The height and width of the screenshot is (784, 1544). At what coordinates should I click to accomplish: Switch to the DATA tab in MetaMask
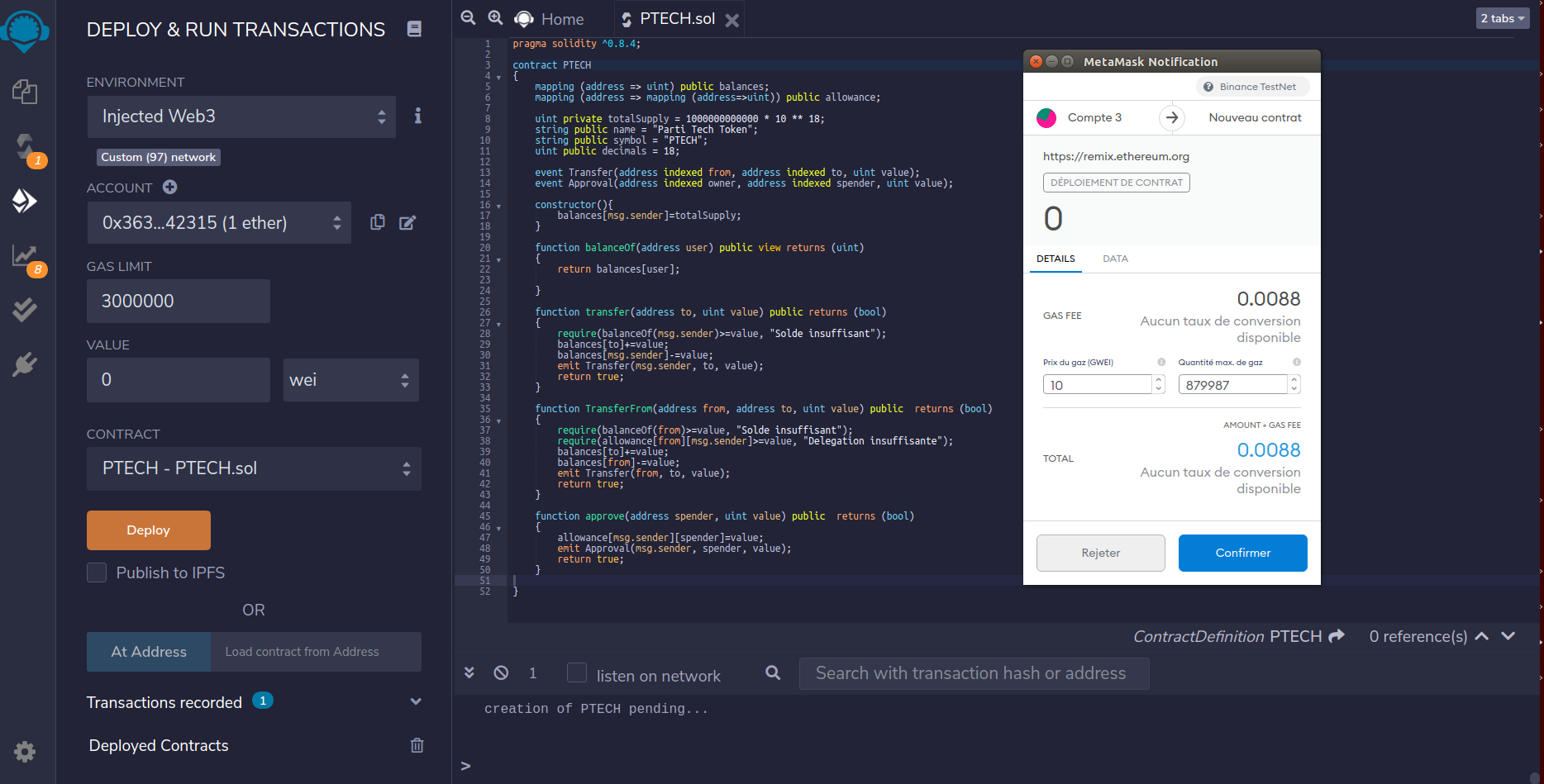1115,259
